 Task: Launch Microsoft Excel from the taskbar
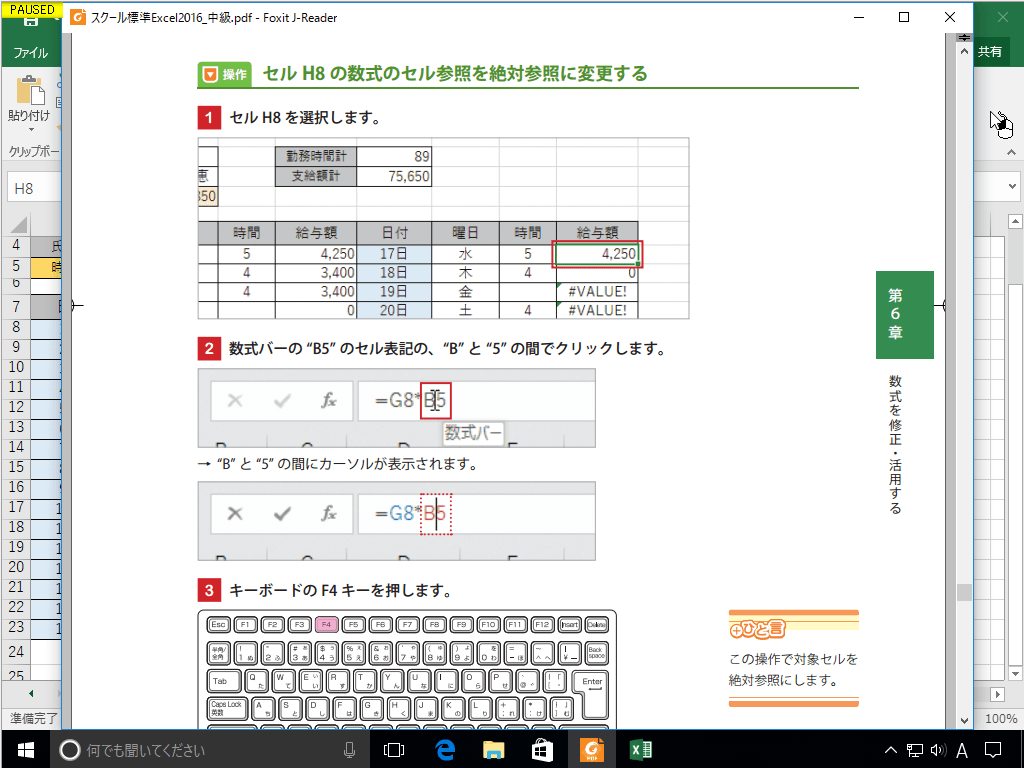640,749
